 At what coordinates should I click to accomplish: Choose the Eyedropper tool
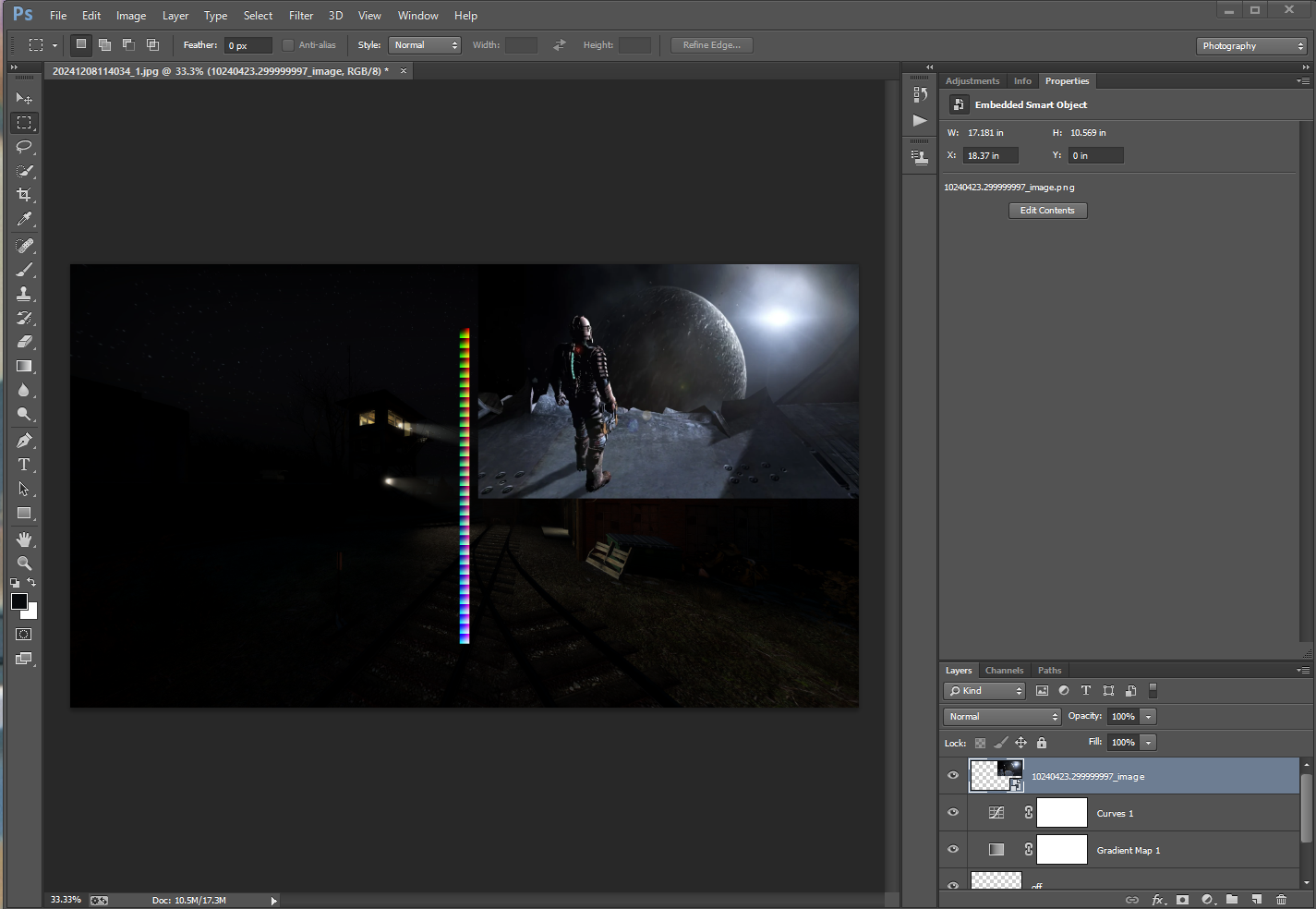[x=24, y=219]
